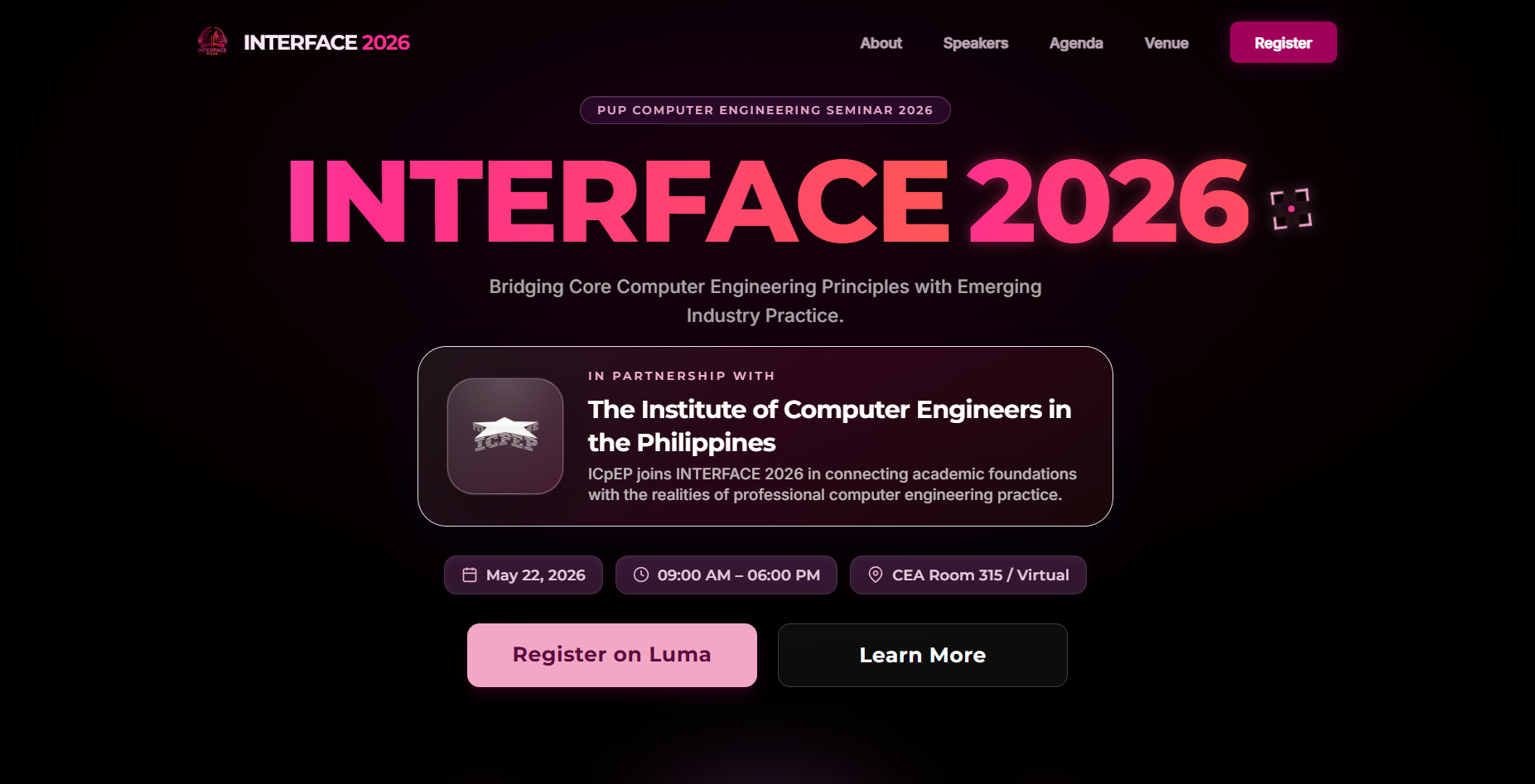Click the May 22, 2026 date chip
This screenshot has width=1535, height=784.
524,575
